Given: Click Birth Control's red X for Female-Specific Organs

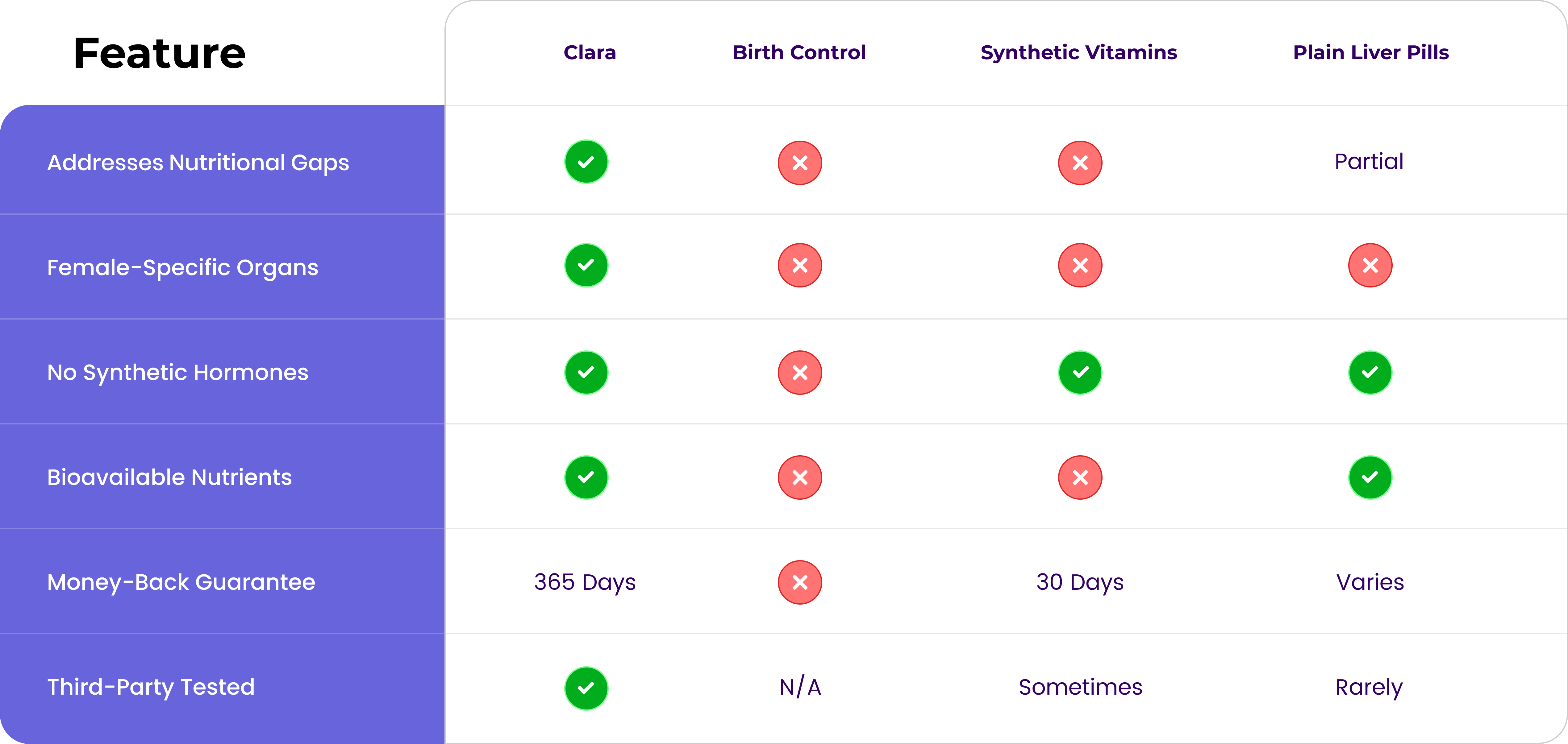Looking at the screenshot, I should pyautogui.click(x=800, y=265).
